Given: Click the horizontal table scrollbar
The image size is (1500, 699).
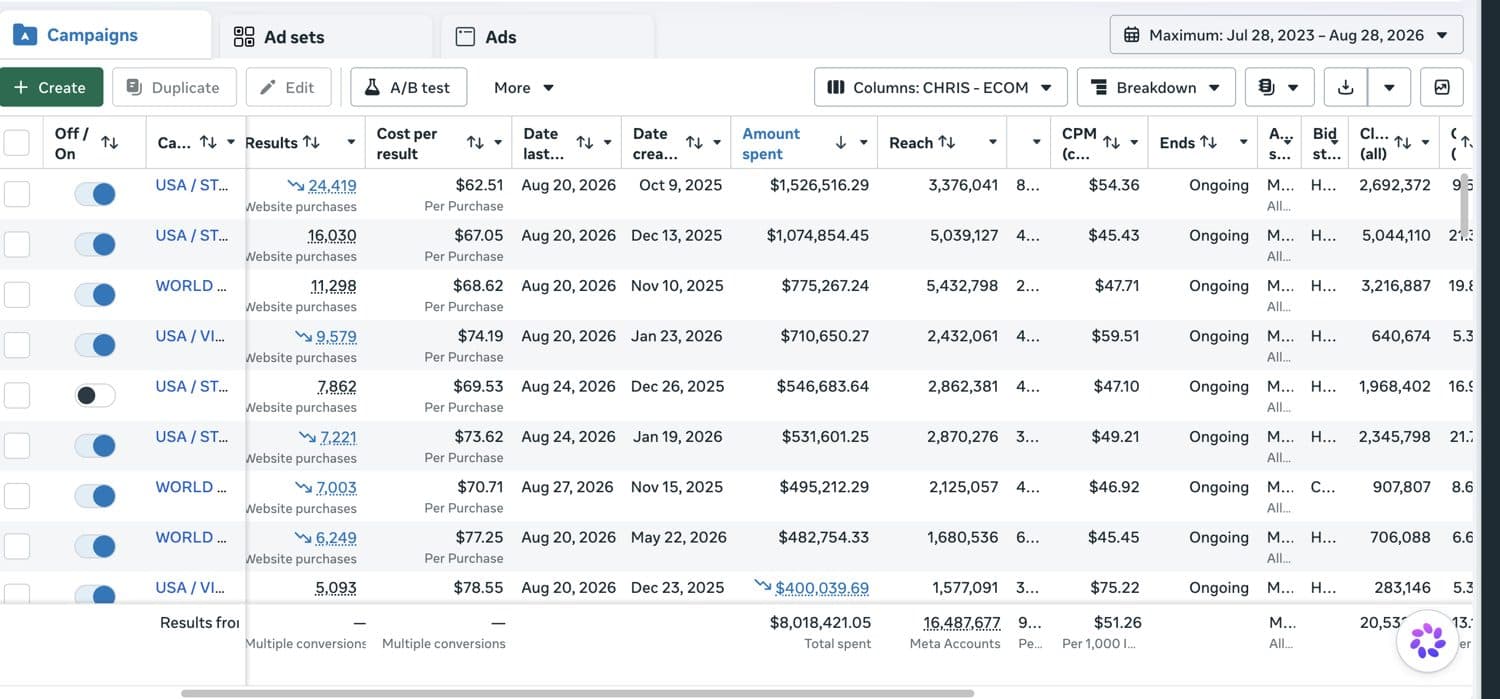Looking at the screenshot, I should coord(577,693).
